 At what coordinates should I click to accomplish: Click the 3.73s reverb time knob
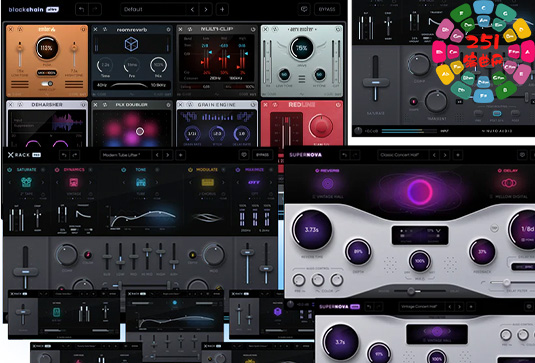pos(312,230)
